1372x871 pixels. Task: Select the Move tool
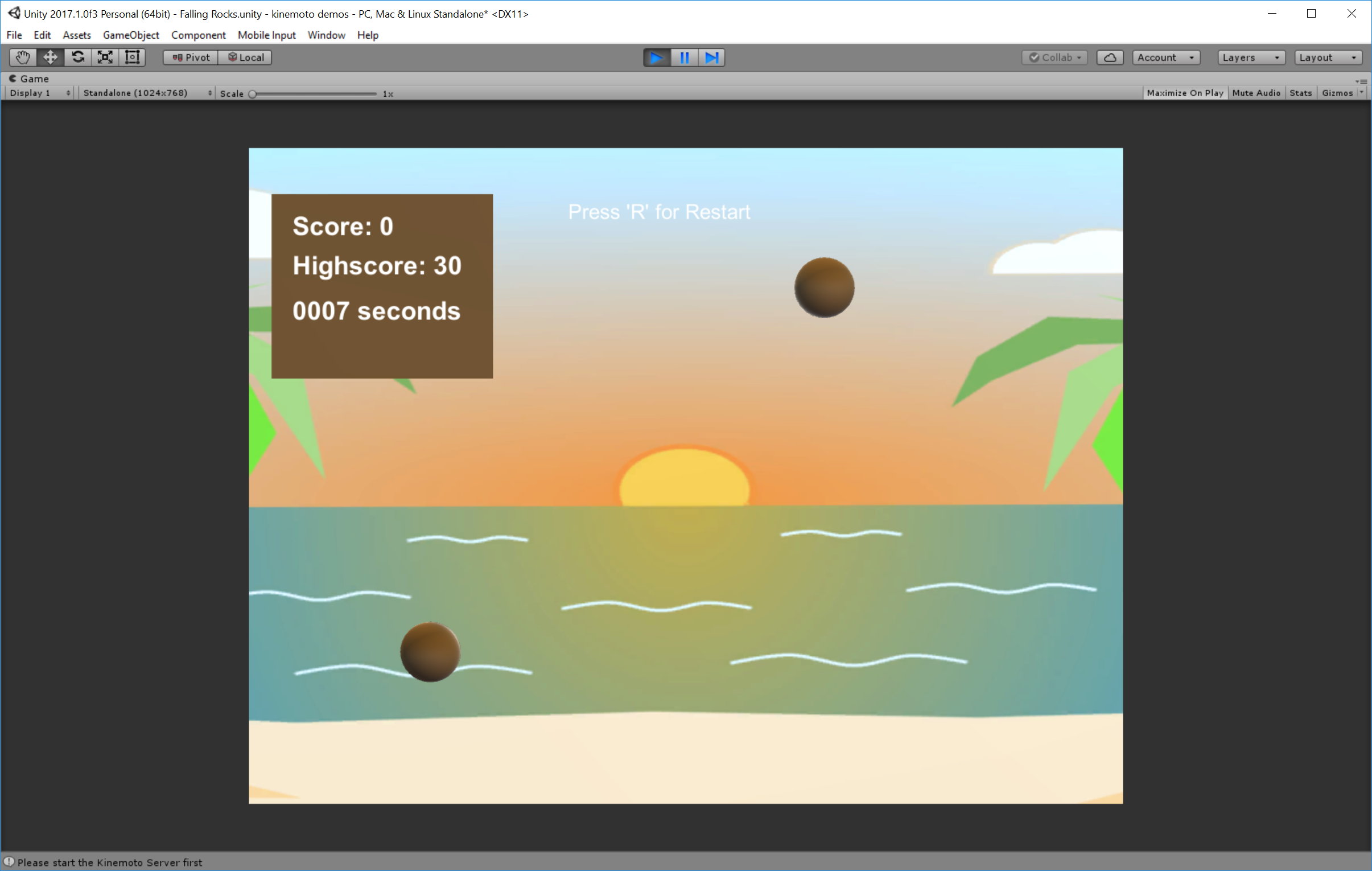(50, 57)
